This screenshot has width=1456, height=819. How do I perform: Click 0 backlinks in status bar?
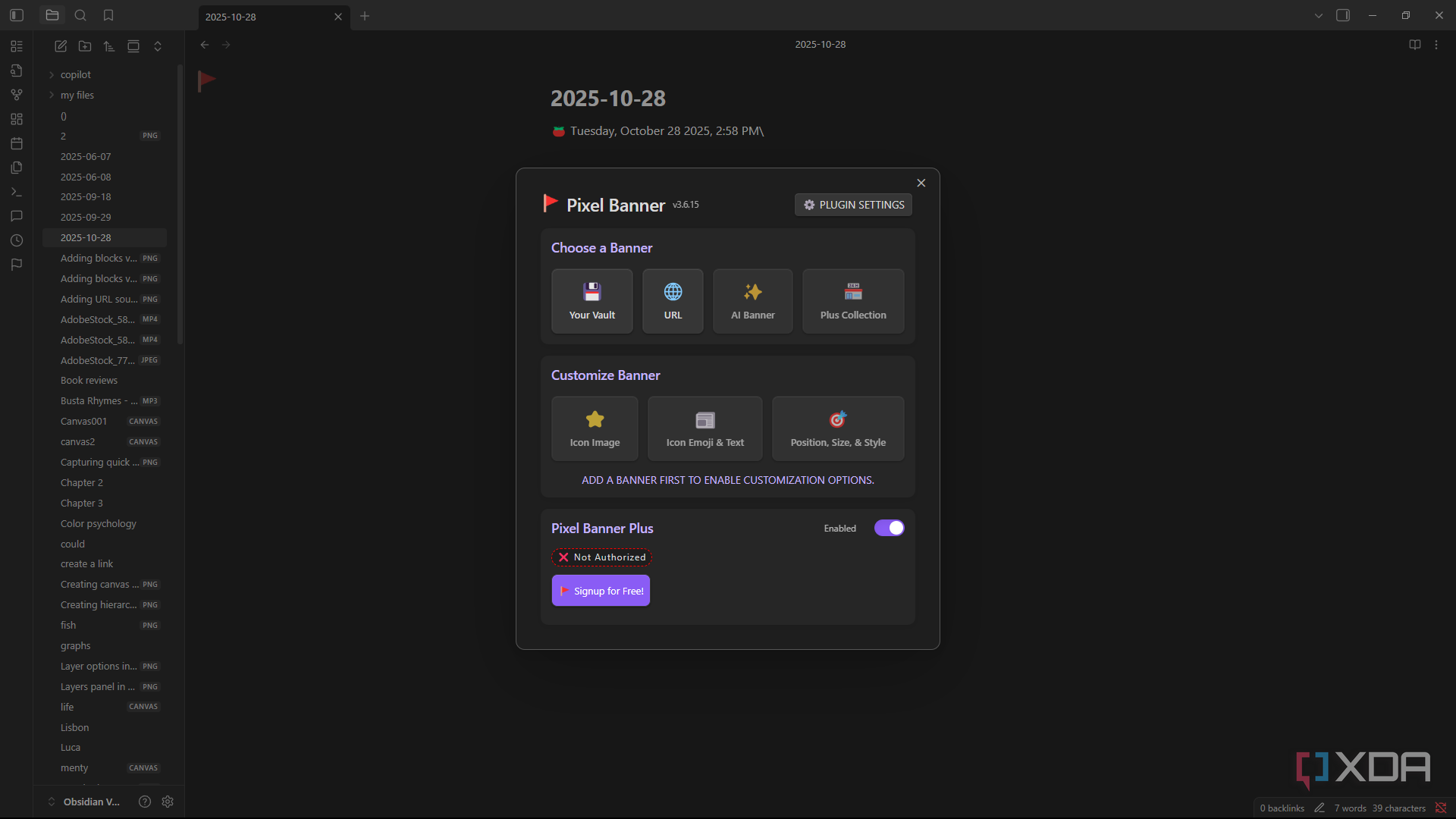1282,808
